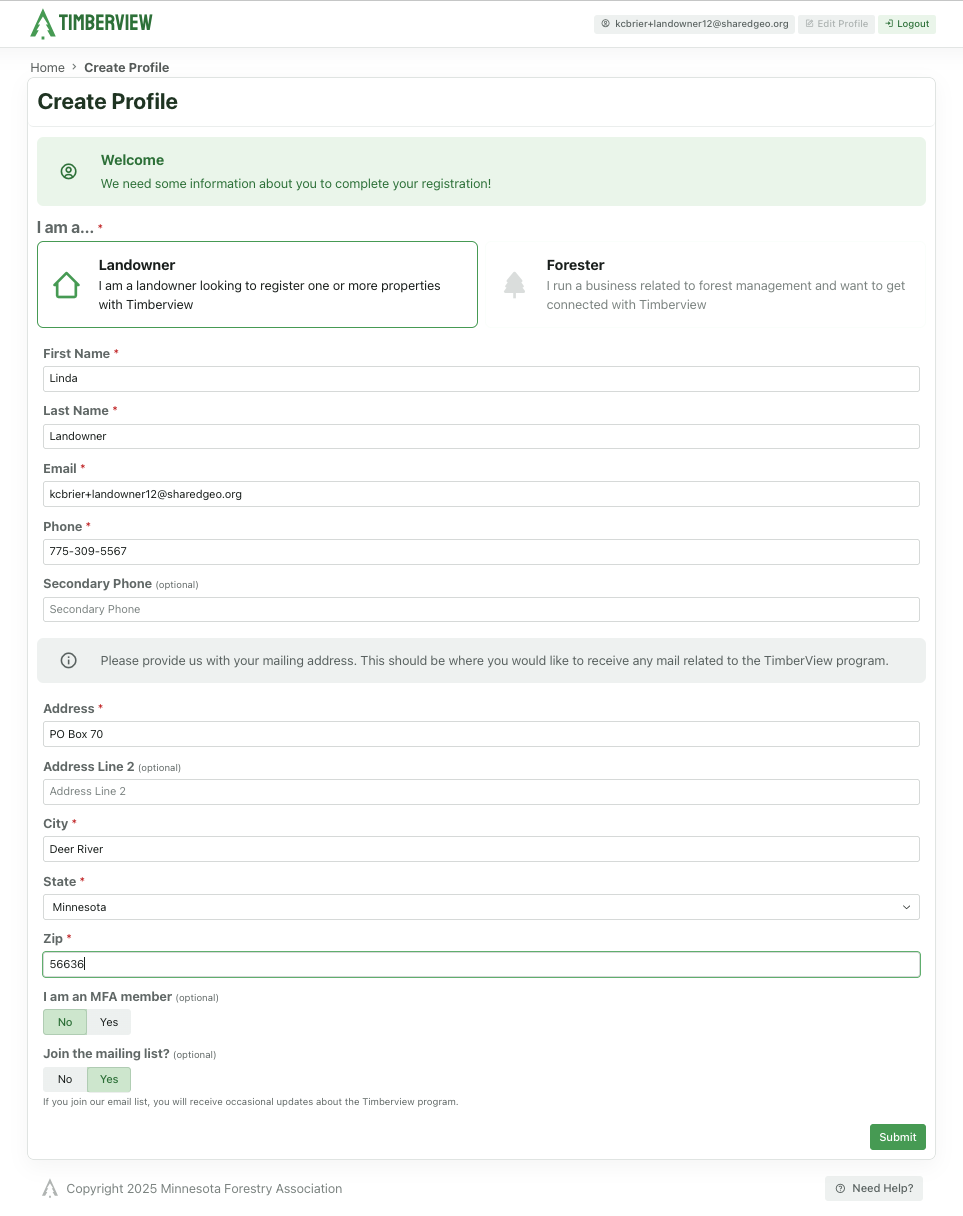Screen dimensions: 963x1216
Task: Select No for MFA member
Action: (x=65, y=1022)
